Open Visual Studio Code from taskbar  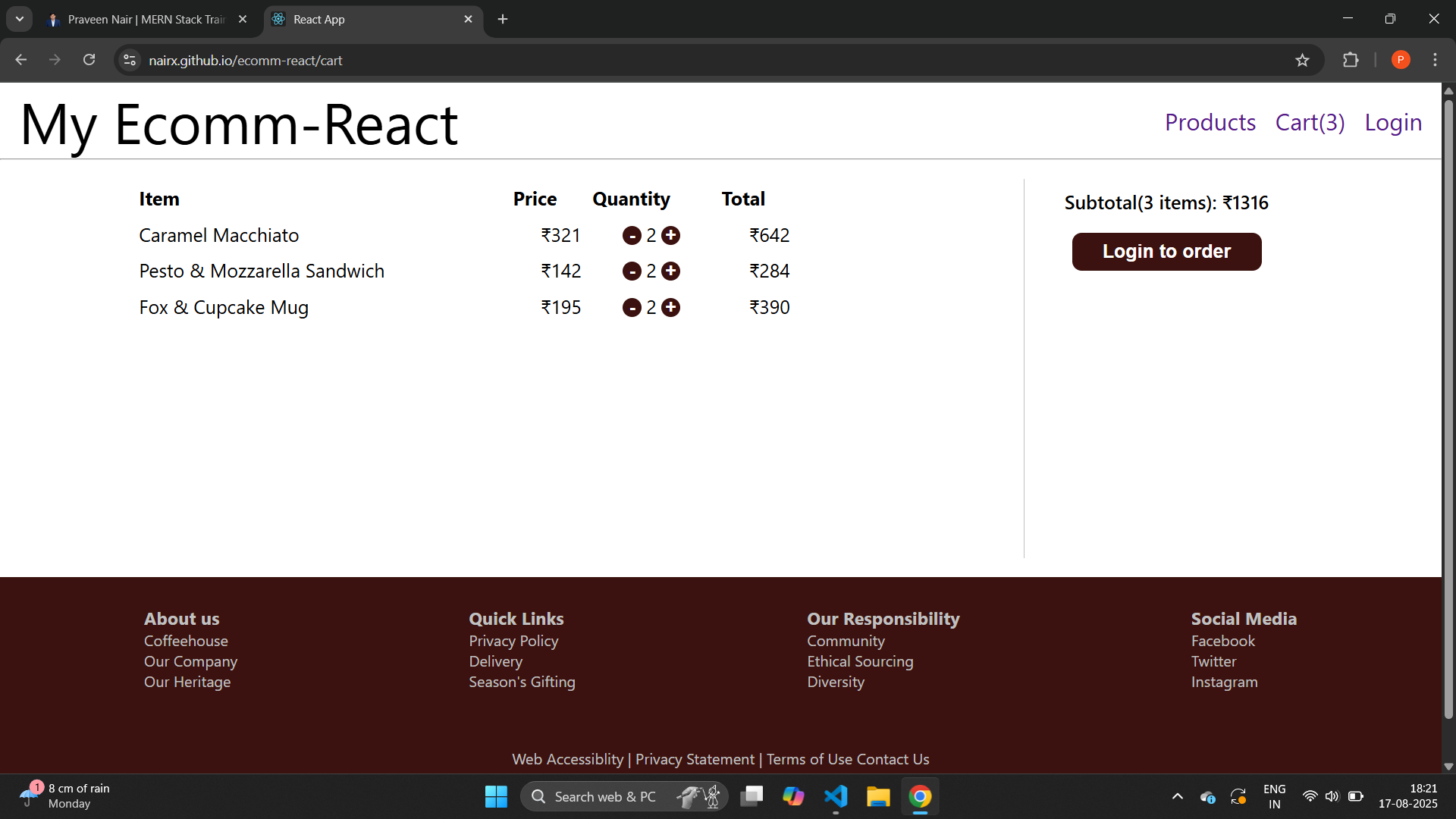(836, 796)
